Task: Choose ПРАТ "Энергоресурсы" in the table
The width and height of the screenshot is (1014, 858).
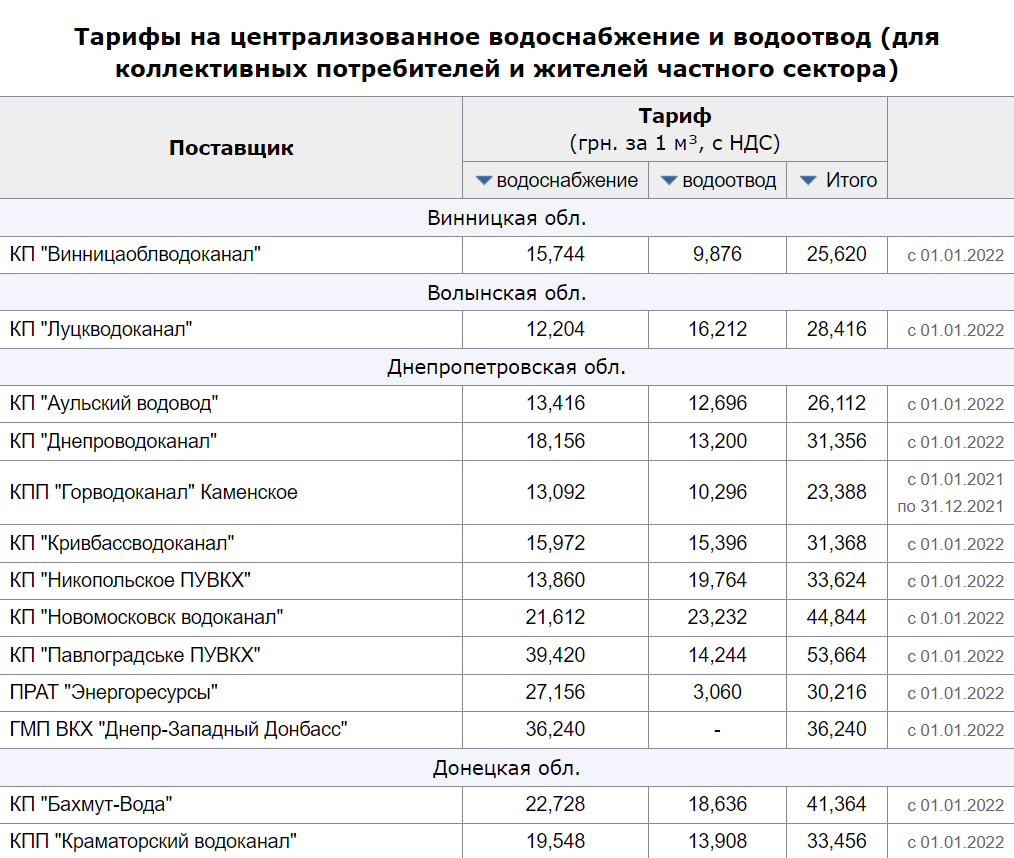Action: 114,692
